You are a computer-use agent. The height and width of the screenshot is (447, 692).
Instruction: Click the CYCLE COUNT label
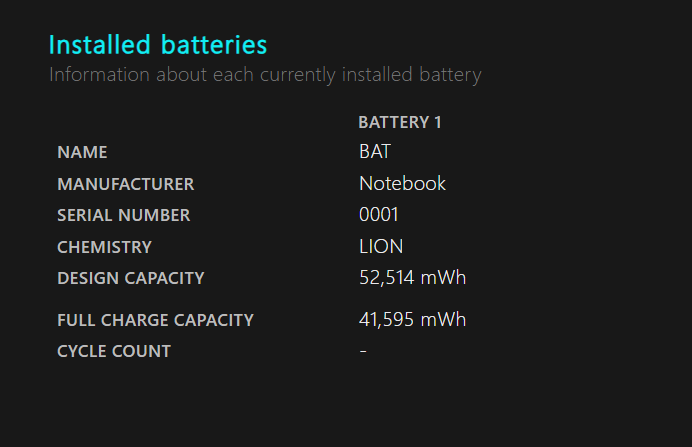(x=114, y=352)
